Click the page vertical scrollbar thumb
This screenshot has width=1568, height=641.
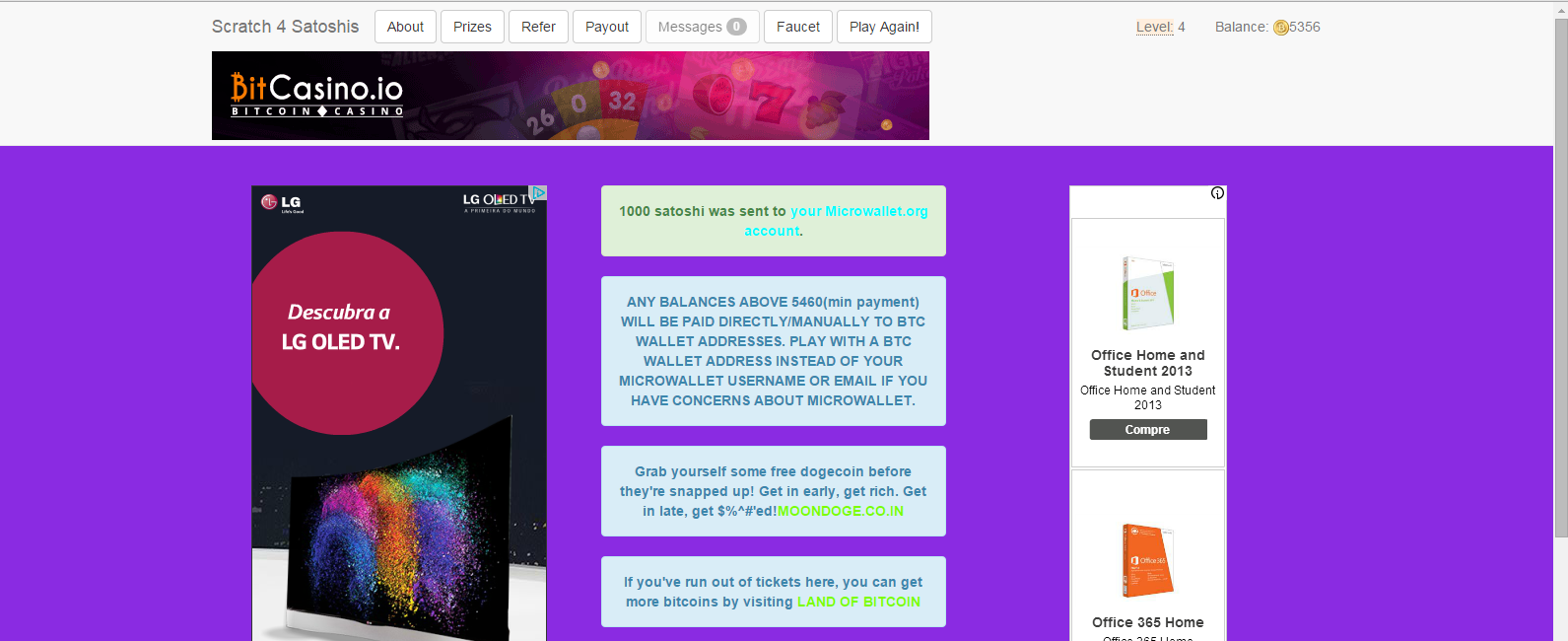(x=1560, y=277)
